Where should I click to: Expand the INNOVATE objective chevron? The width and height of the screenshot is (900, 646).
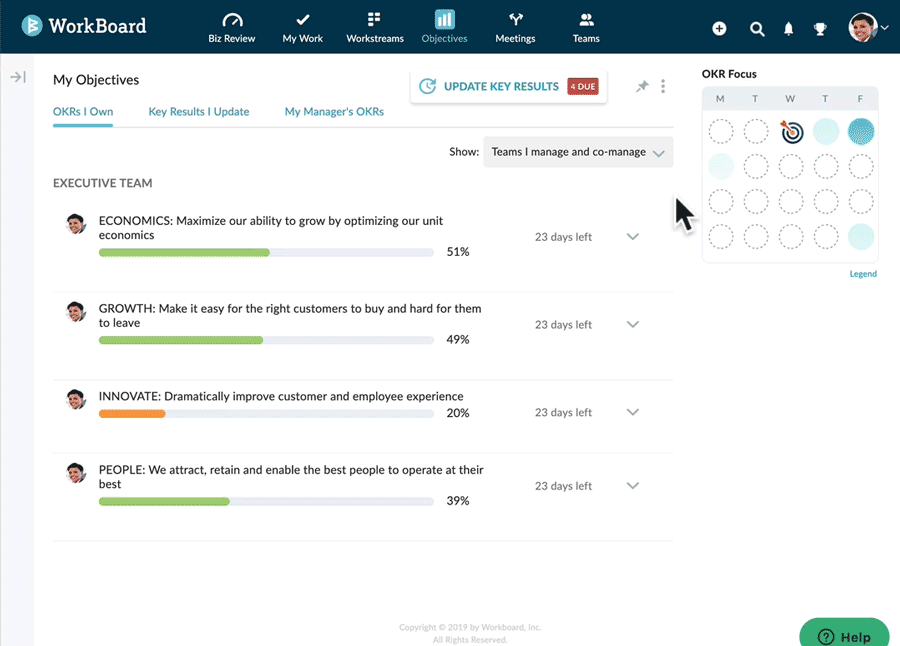click(632, 412)
